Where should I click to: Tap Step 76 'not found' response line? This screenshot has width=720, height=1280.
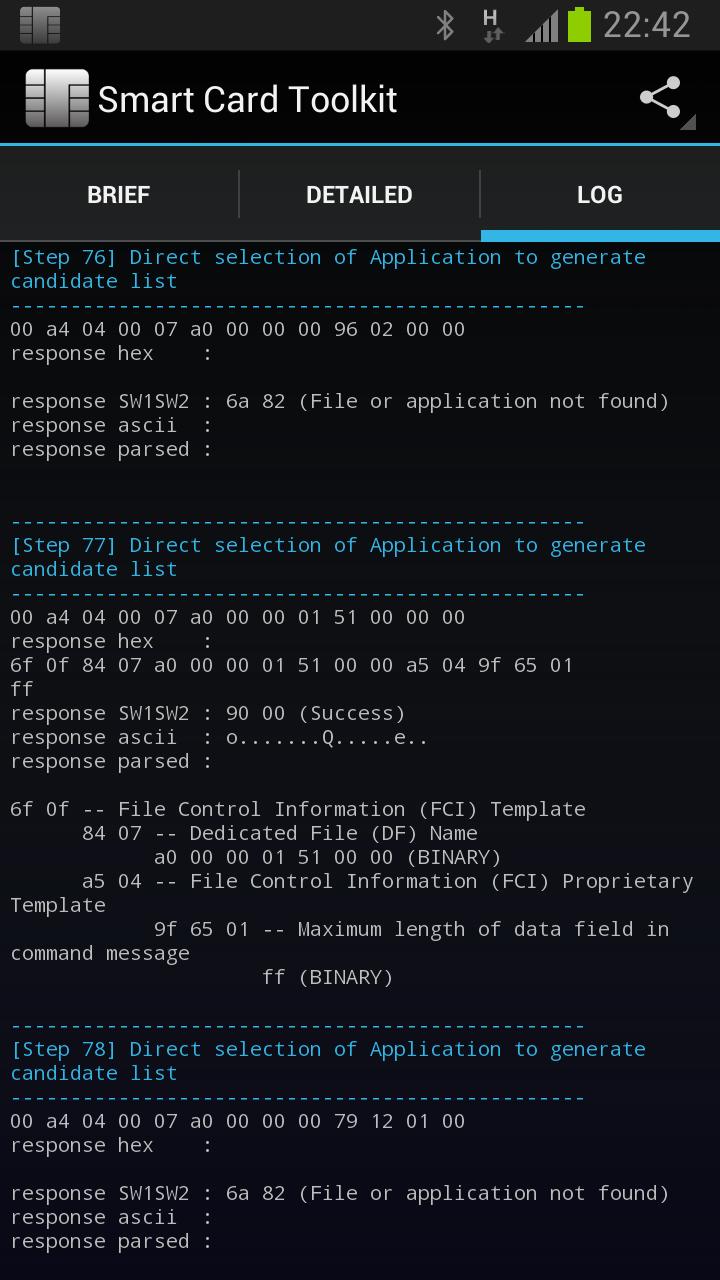click(340, 401)
